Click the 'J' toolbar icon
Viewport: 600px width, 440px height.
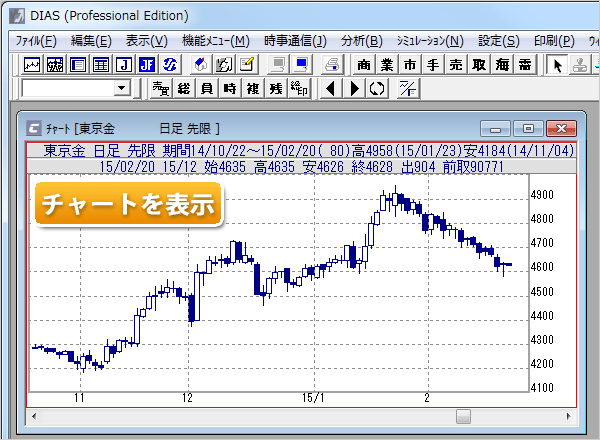pyautogui.click(x=124, y=65)
